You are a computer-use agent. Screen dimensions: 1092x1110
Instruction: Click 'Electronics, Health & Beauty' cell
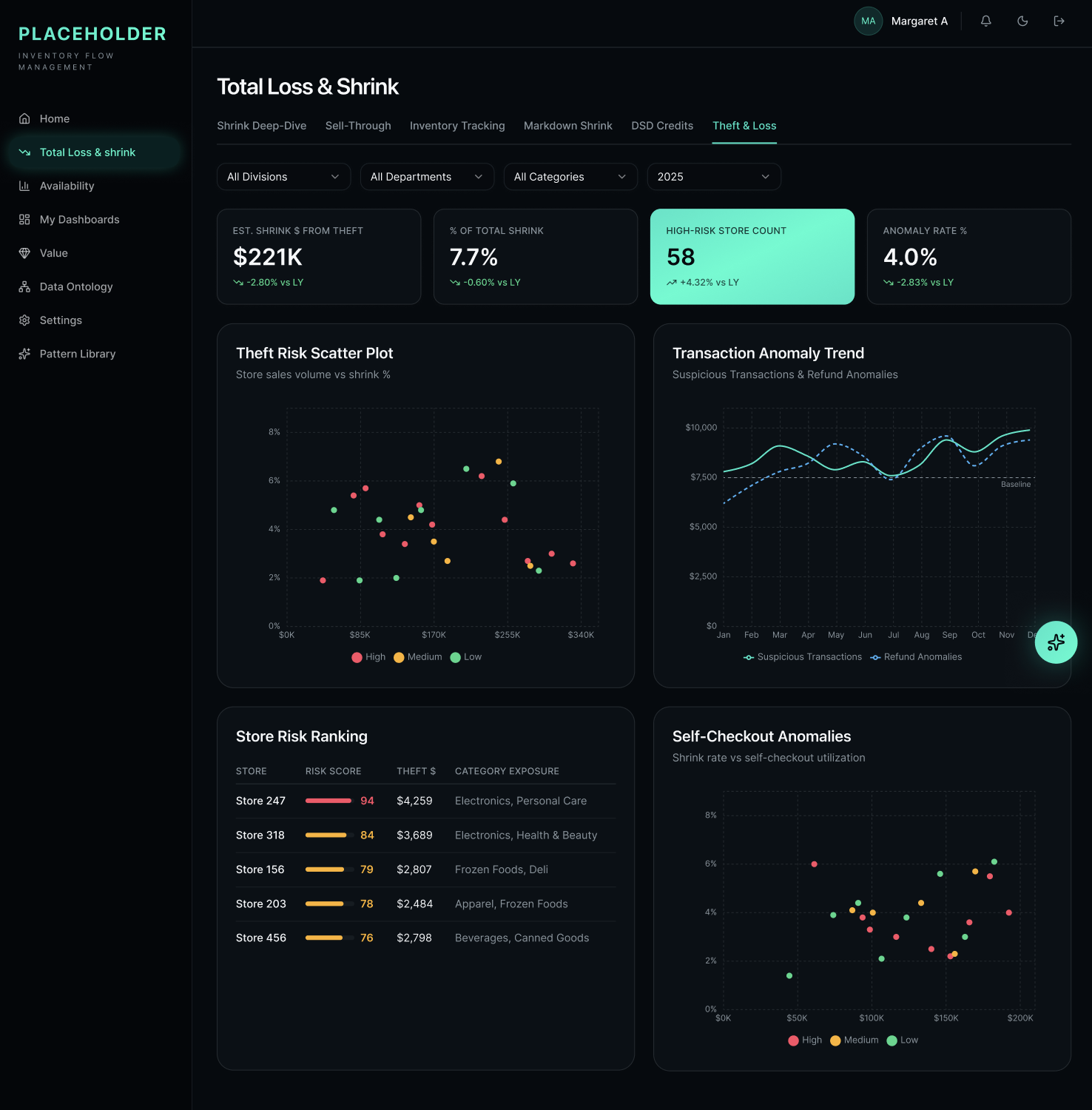(526, 835)
